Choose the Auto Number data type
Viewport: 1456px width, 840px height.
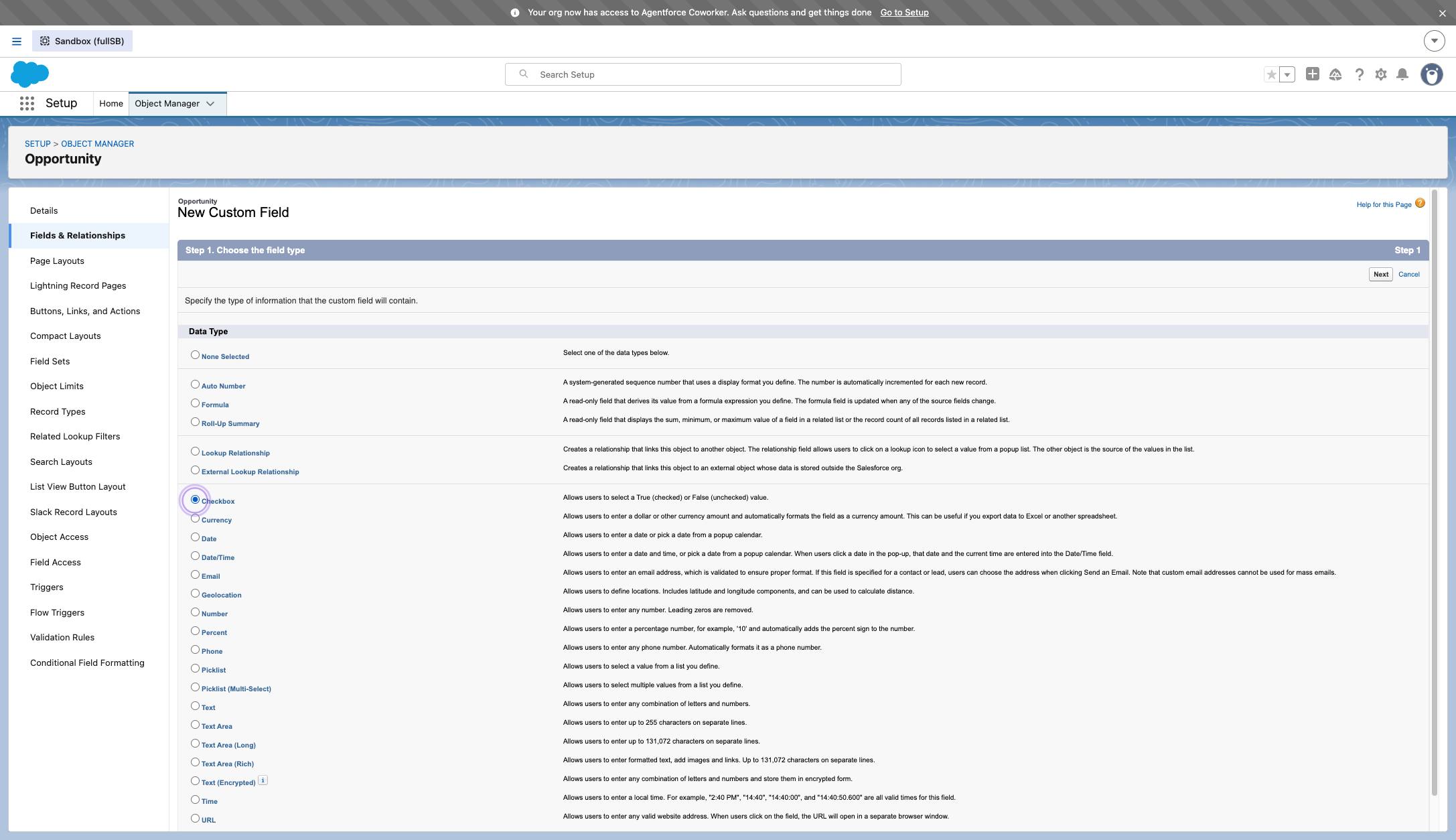click(x=195, y=384)
